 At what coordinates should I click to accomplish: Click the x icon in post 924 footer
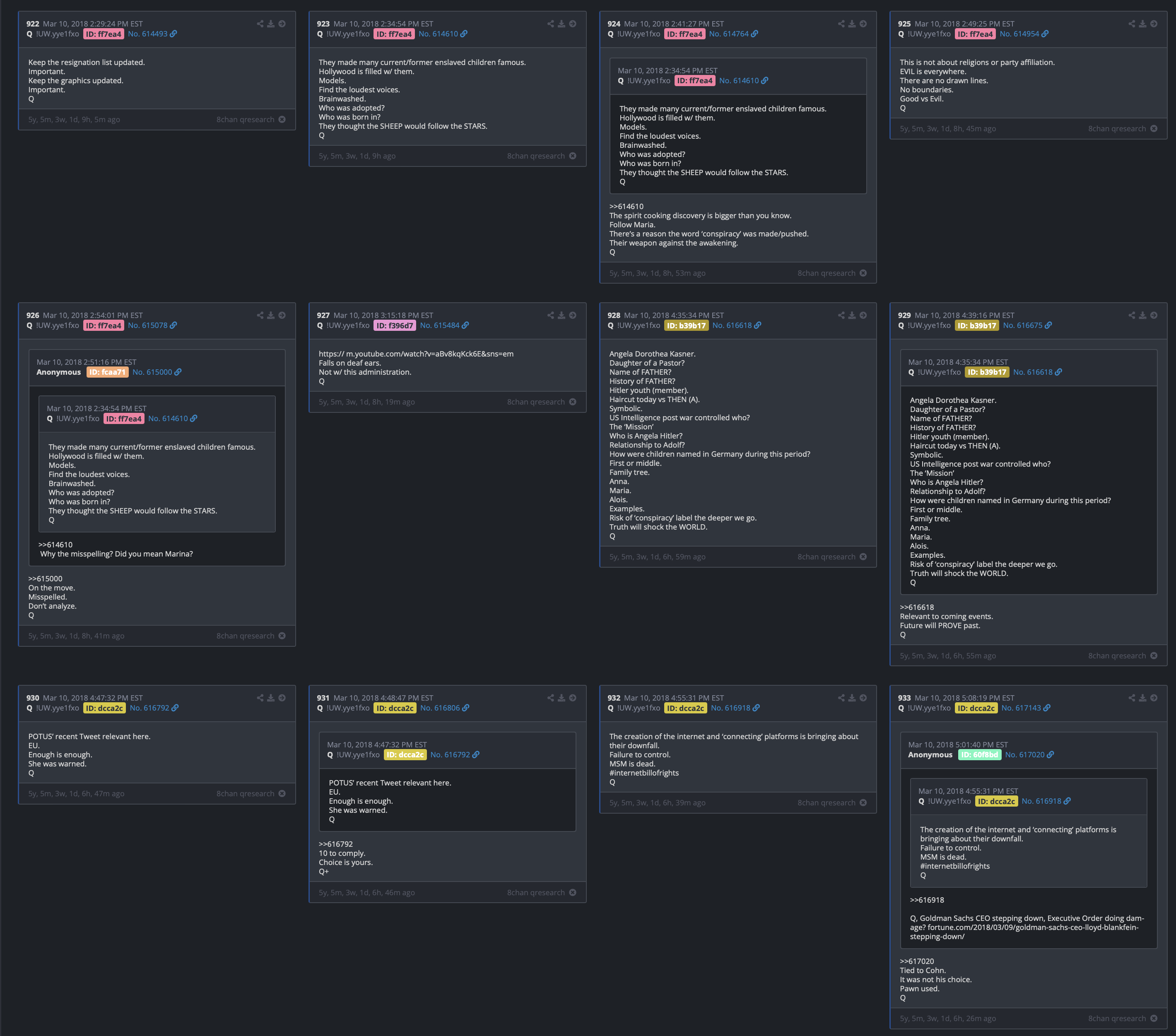(863, 273)
